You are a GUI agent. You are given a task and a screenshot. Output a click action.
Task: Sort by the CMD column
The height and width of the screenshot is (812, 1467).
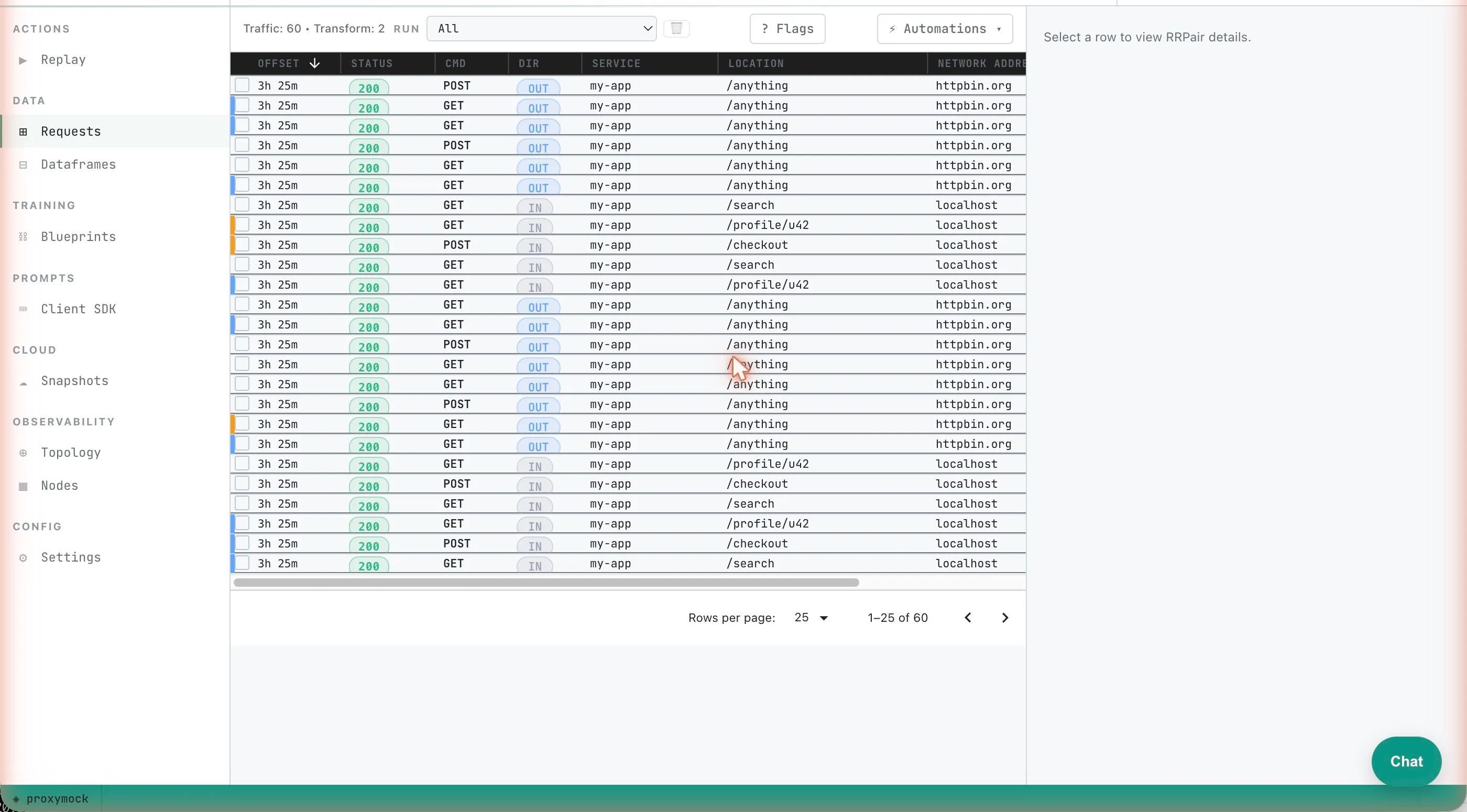click(x=455, y=63)
